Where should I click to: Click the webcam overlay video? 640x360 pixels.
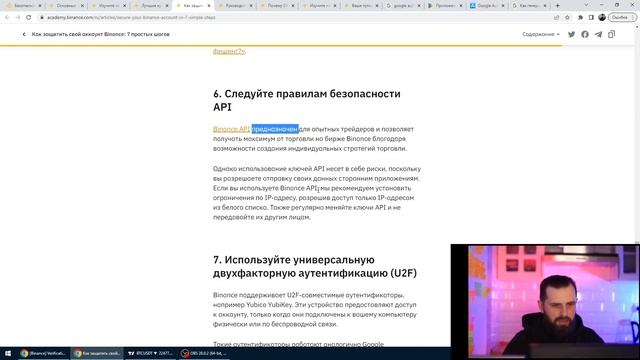(545, 301)
